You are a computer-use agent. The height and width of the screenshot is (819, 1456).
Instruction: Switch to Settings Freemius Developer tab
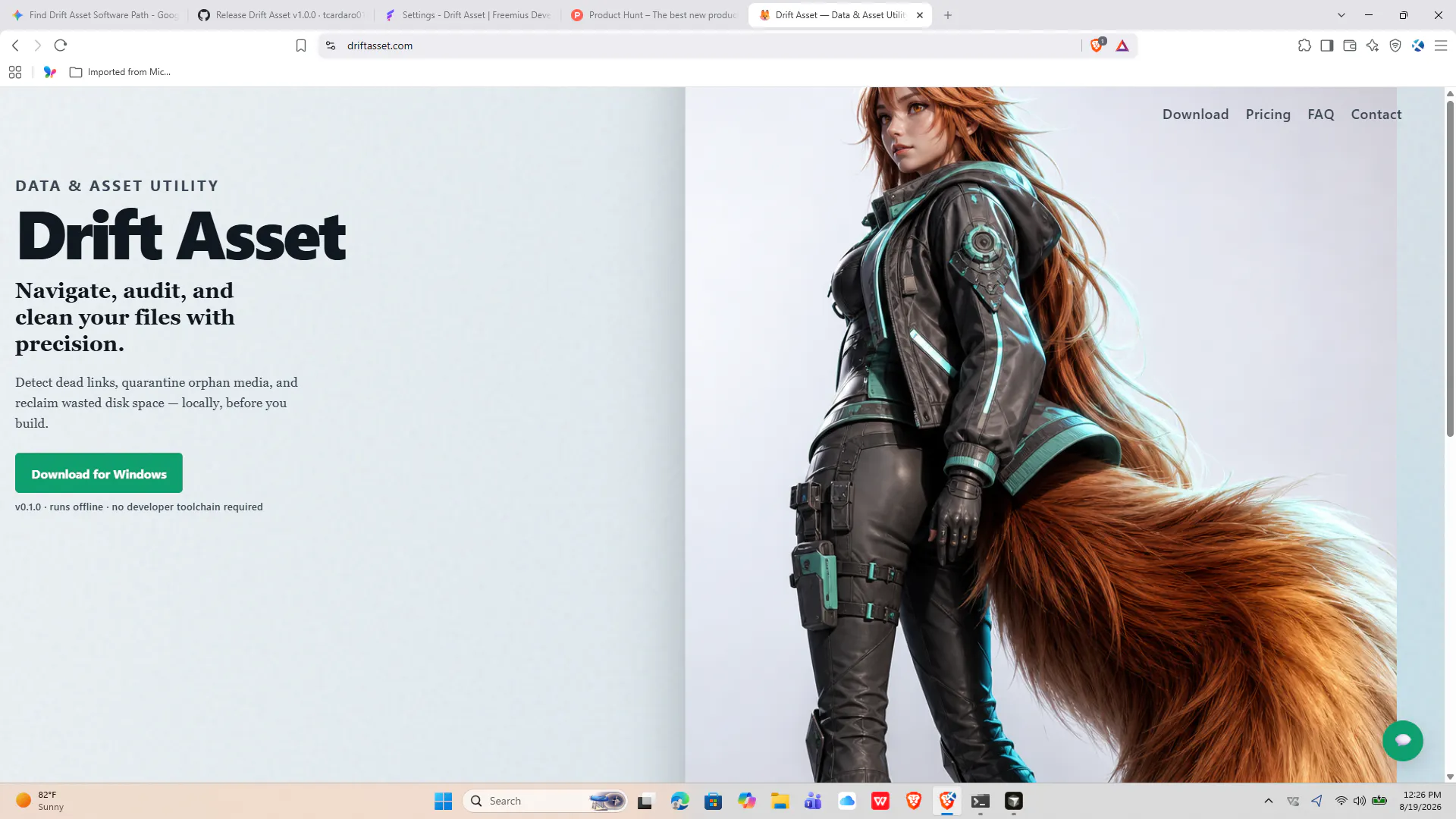468,15
